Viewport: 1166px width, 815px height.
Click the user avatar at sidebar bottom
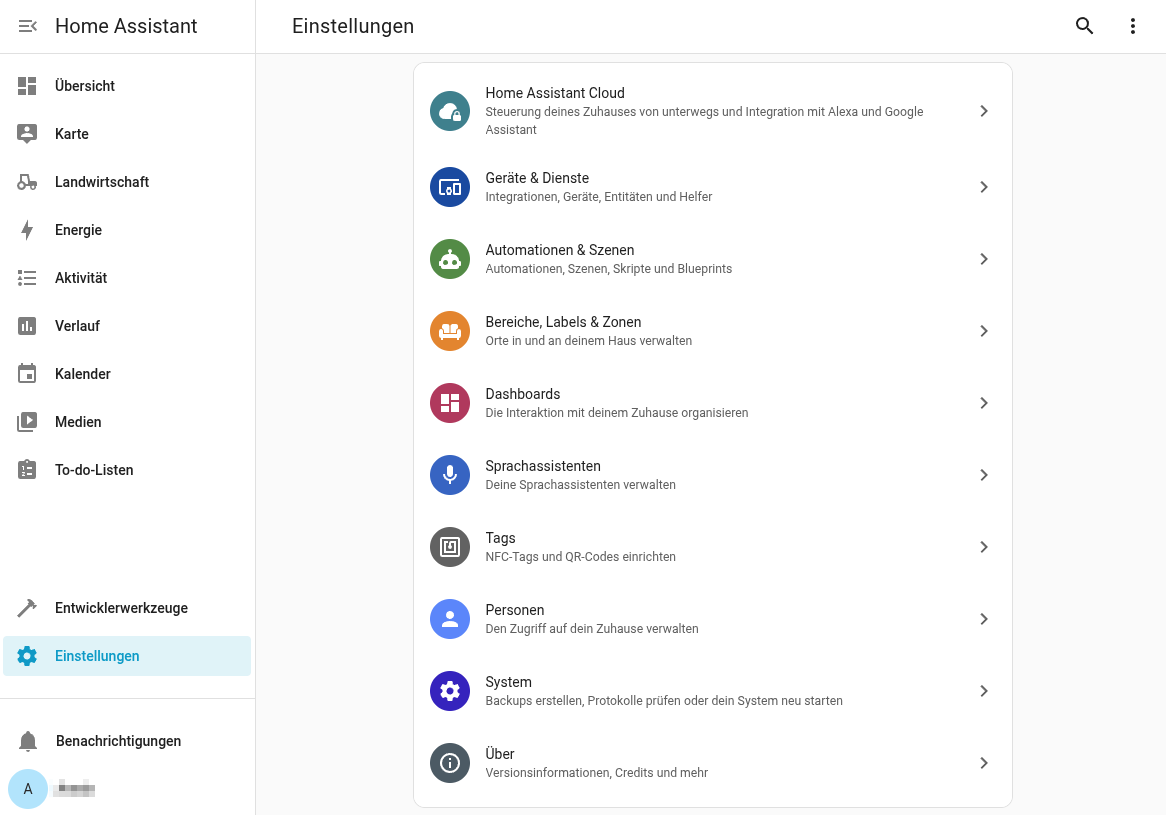point(28,789)
